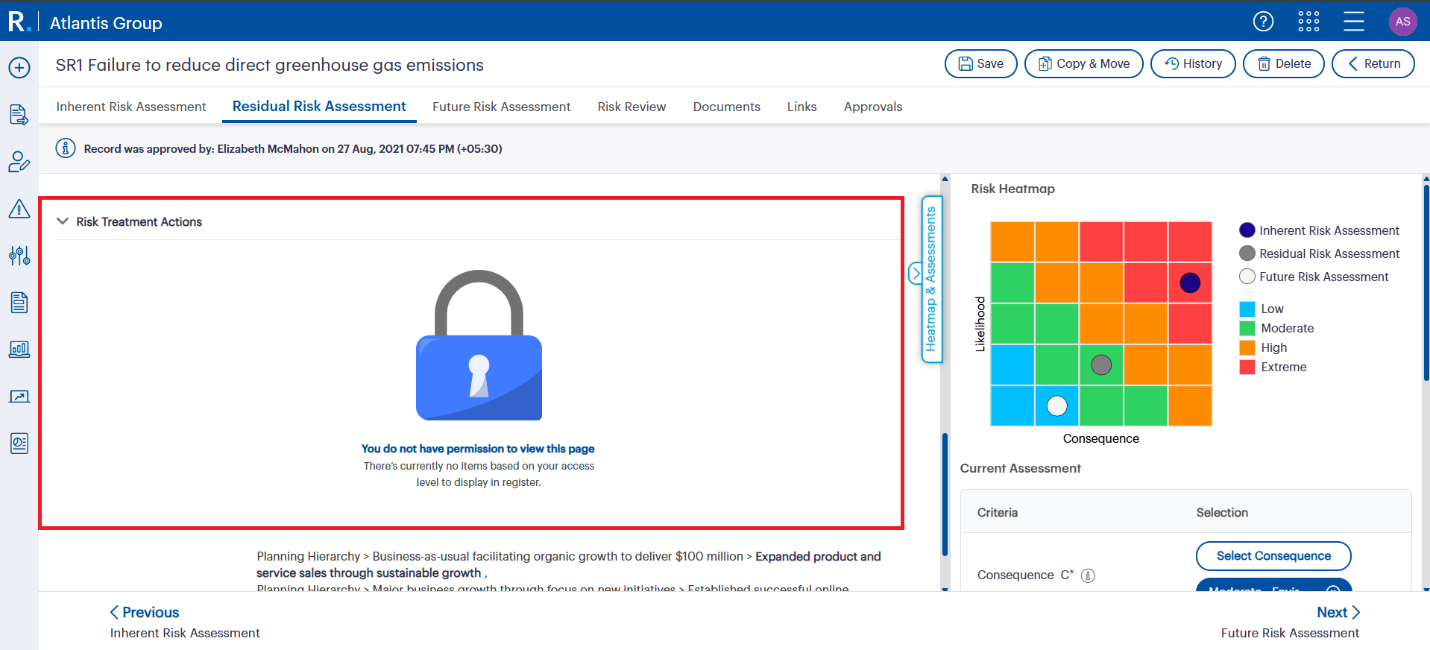Delete this risk record
Viewport: 1430px width, 650px height.
click(x=1284, y=64)
